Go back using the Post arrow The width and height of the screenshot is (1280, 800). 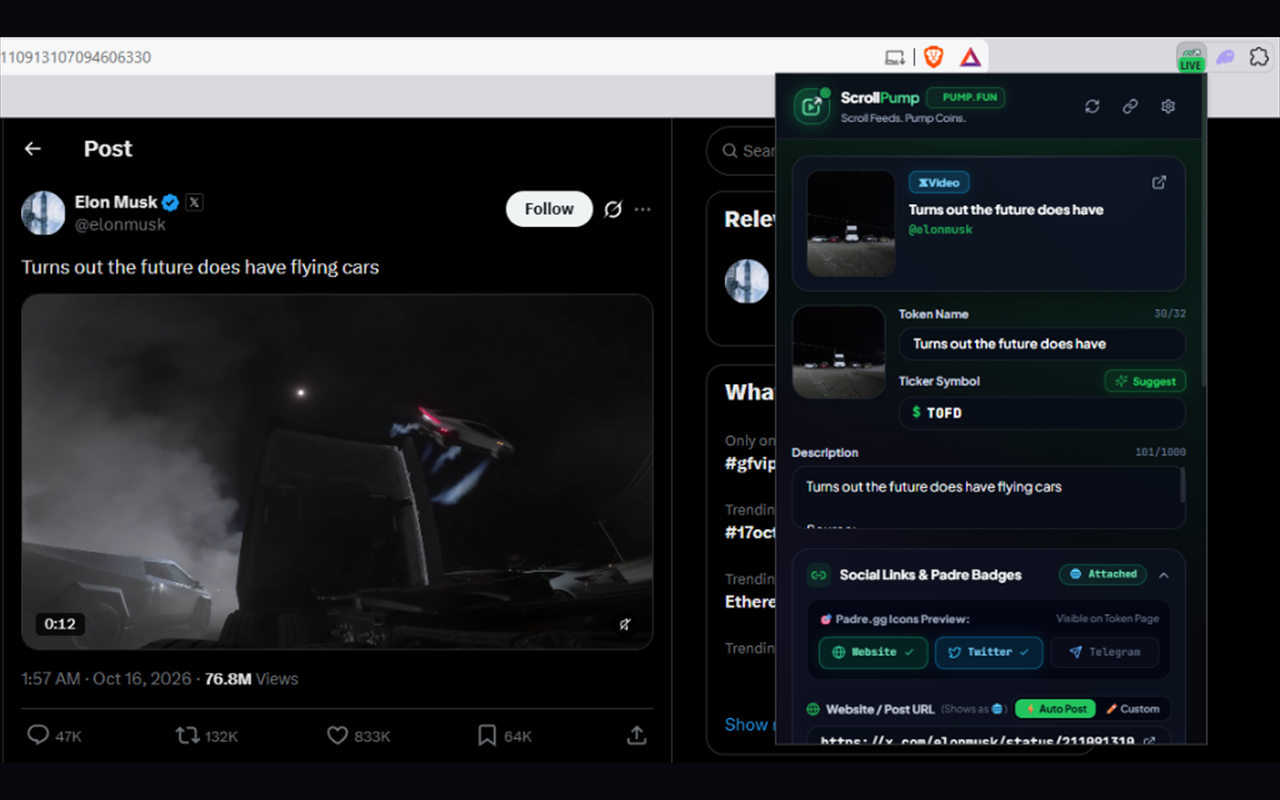tap(33, 149)
